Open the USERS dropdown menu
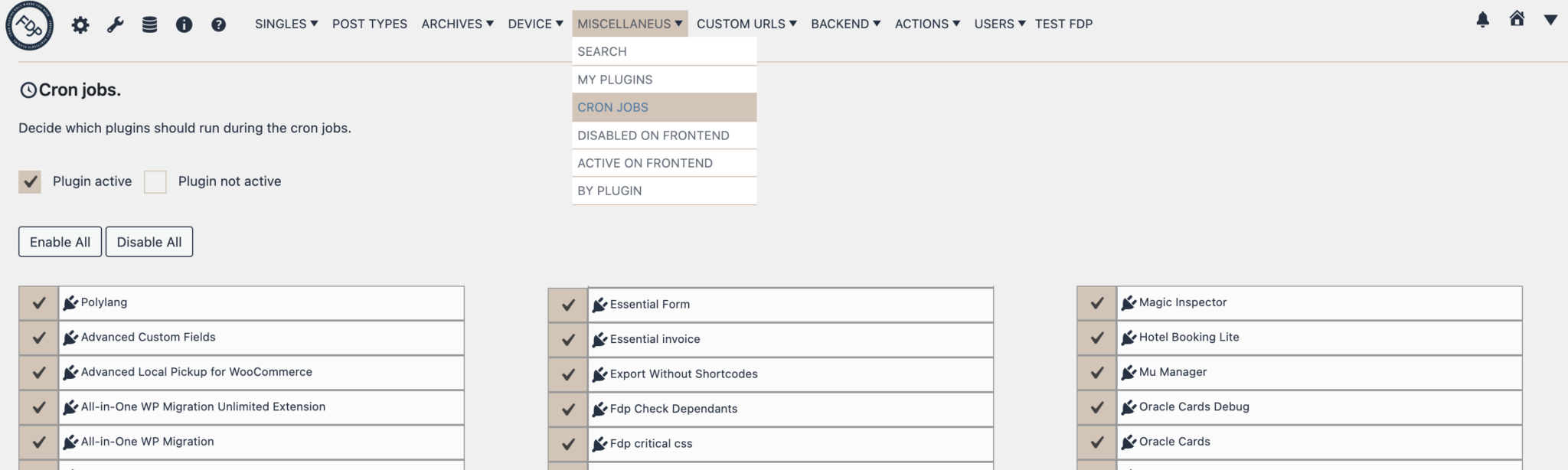Viewport: 1568px width, 470px height. pyautogui.click(x=999, y=24)
